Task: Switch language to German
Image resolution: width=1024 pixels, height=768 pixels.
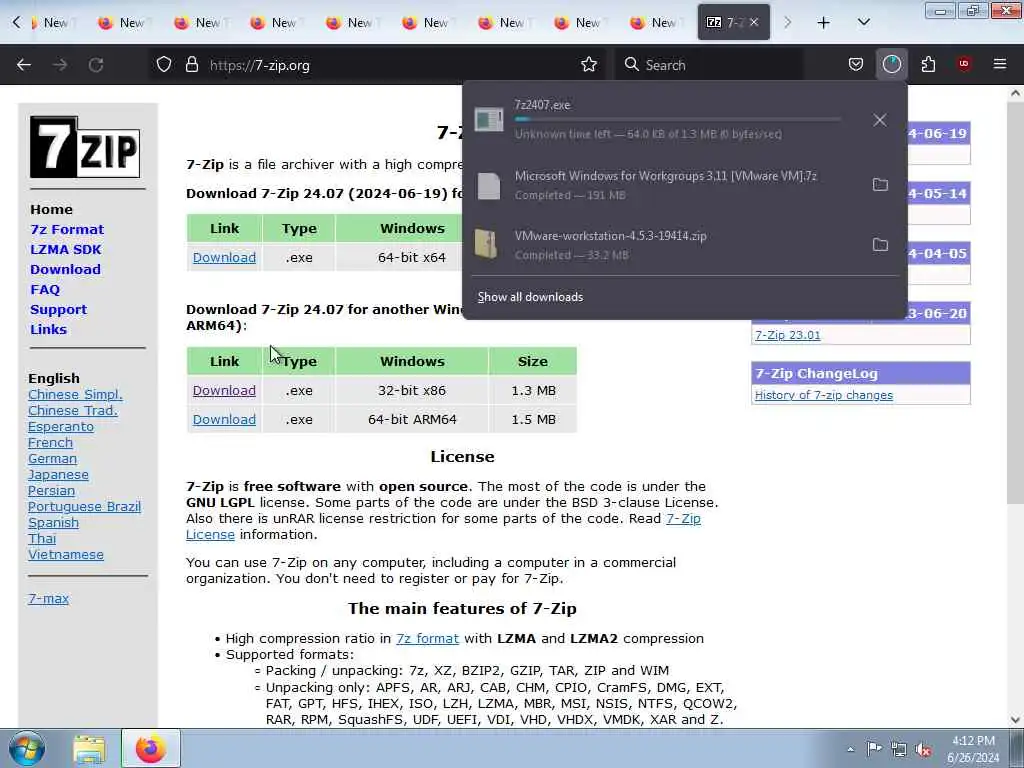Action: tap(52, 458)
